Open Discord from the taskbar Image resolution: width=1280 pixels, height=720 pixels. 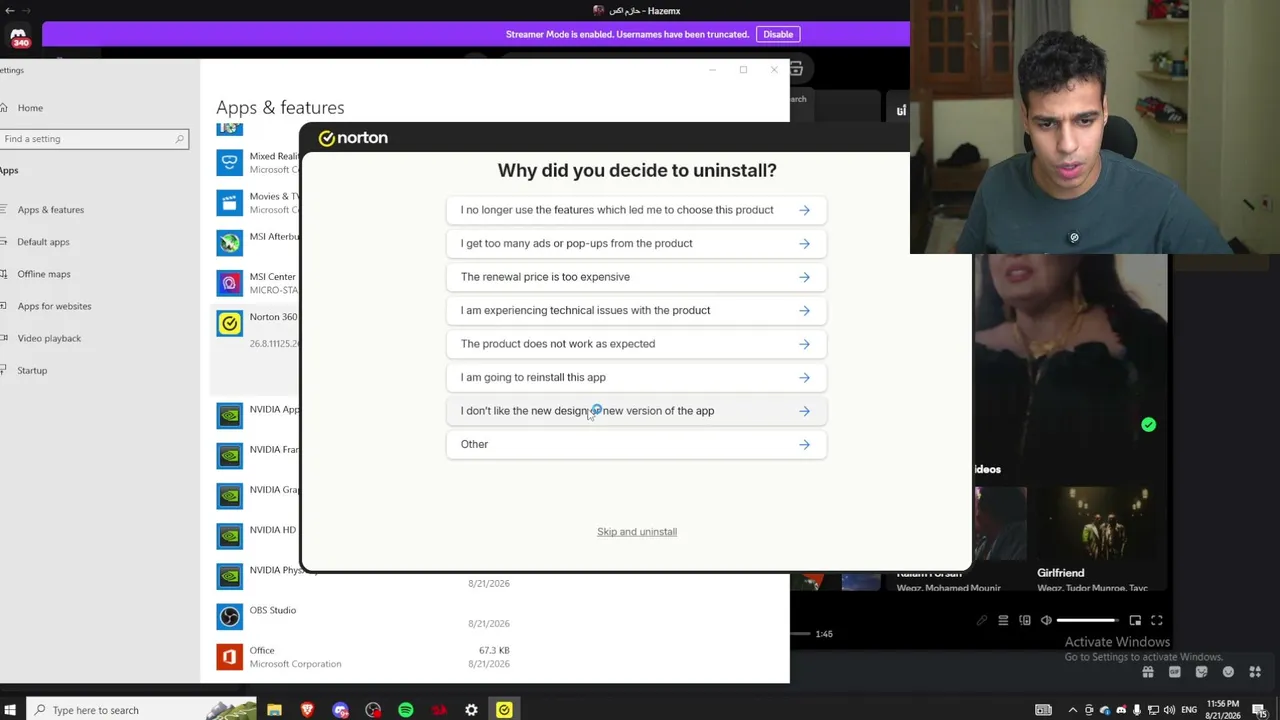(340, 710)
